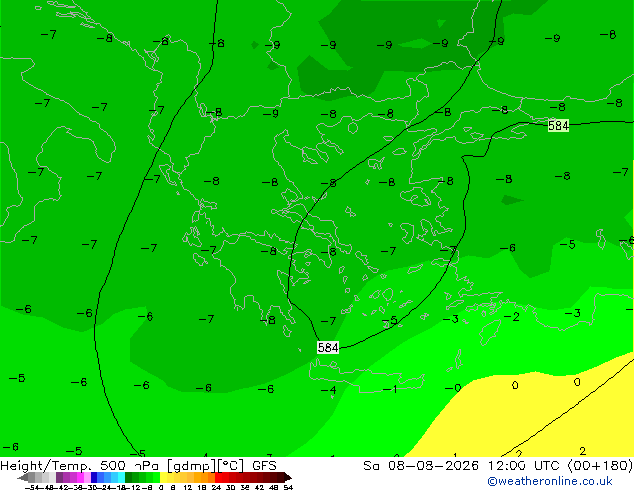Image resolution: width=634 pixels, height=490 pixels.
Task: Click the '12:00 UTC' time label
Action: [x=526, y=466]
